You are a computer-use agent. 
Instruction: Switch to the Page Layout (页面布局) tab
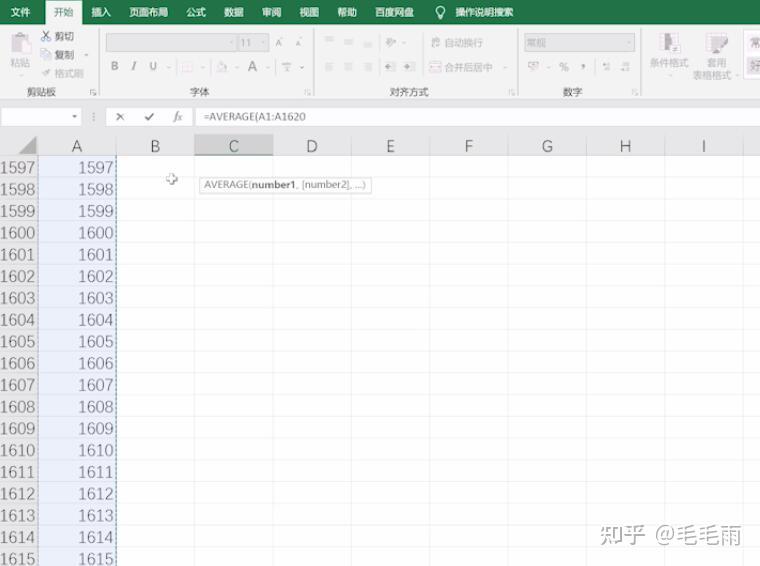pyautogui.click(x=148, y=12)
